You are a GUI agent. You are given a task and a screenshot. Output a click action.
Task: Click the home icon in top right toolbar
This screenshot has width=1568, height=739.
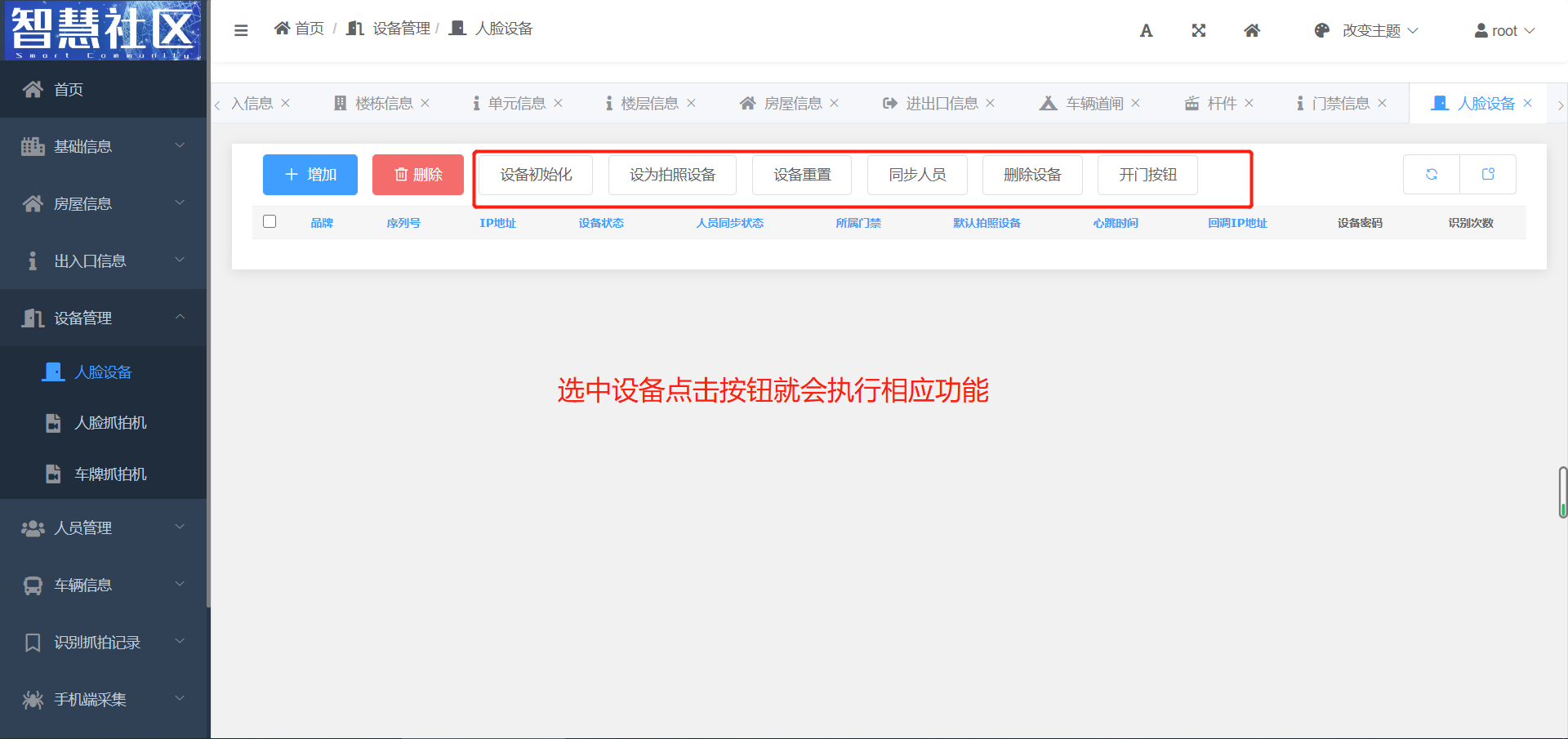click(1251, 31)
